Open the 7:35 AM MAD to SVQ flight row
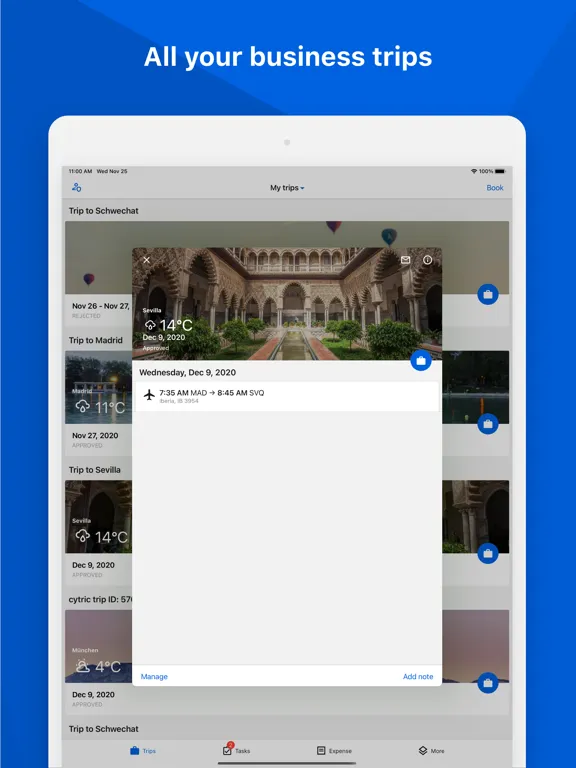 287,396
